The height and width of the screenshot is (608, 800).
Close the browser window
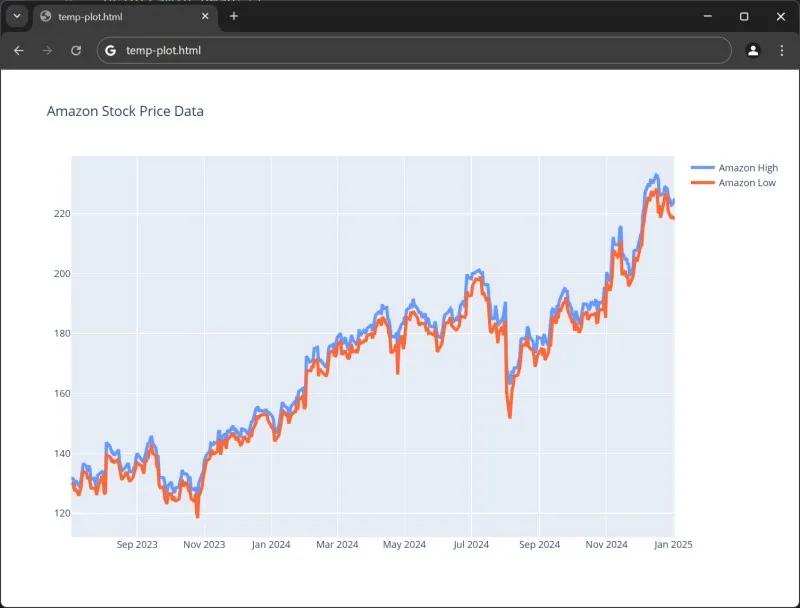[781, 16]
